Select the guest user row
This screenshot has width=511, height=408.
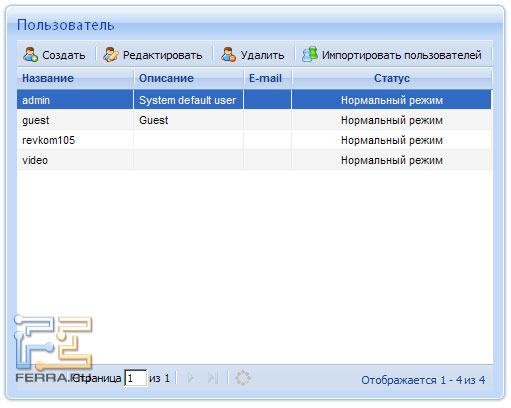click(254, 120)
